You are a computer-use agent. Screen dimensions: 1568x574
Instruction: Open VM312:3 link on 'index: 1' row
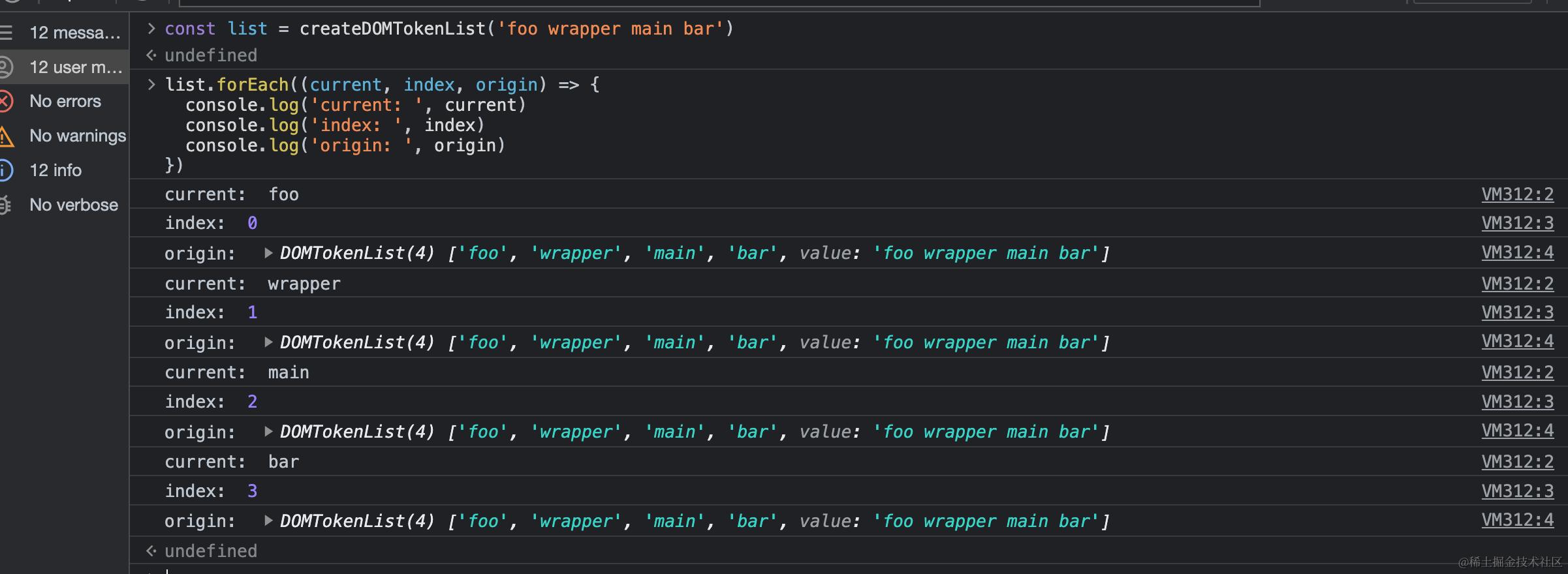click(1517, 312)
